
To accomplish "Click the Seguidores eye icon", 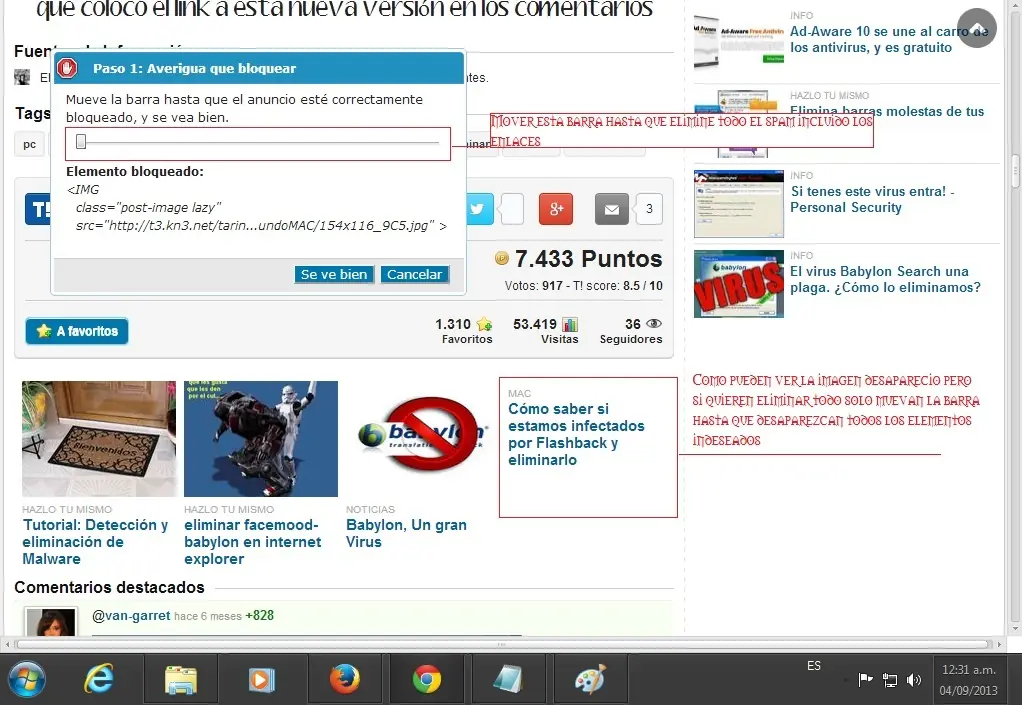I will coord(654,323).
